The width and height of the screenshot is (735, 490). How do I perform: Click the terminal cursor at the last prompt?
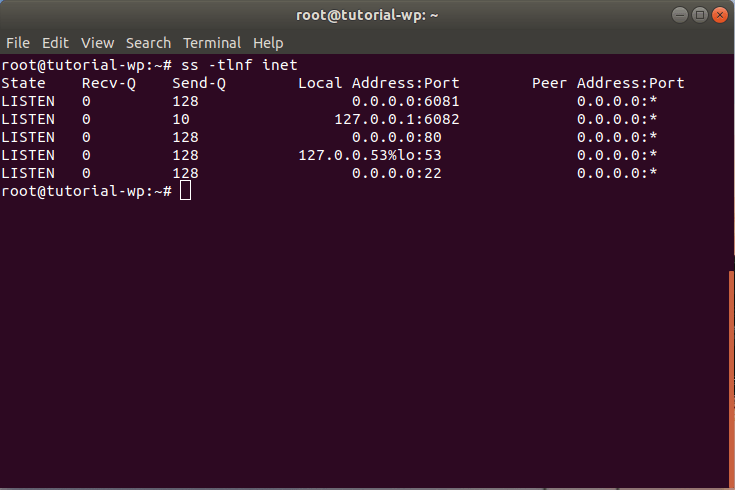[x=185, y=190]
